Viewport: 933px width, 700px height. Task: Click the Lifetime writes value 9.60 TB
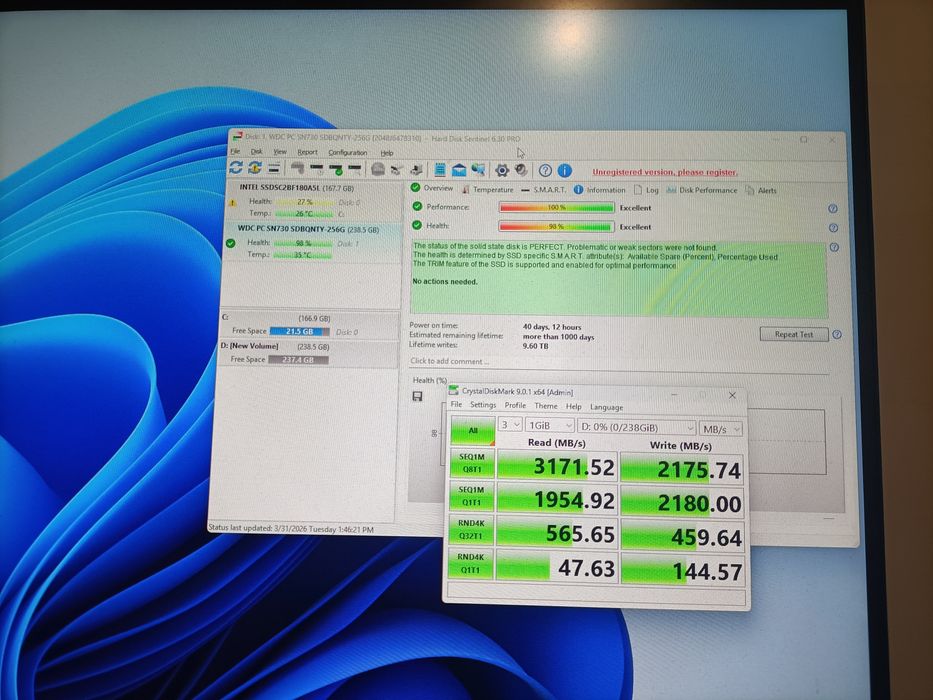coord(536,346)
